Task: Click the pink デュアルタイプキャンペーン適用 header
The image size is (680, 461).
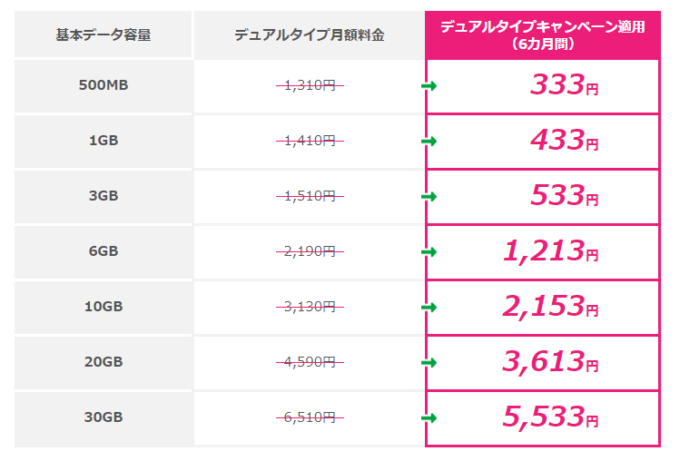Action: [543, 35]
